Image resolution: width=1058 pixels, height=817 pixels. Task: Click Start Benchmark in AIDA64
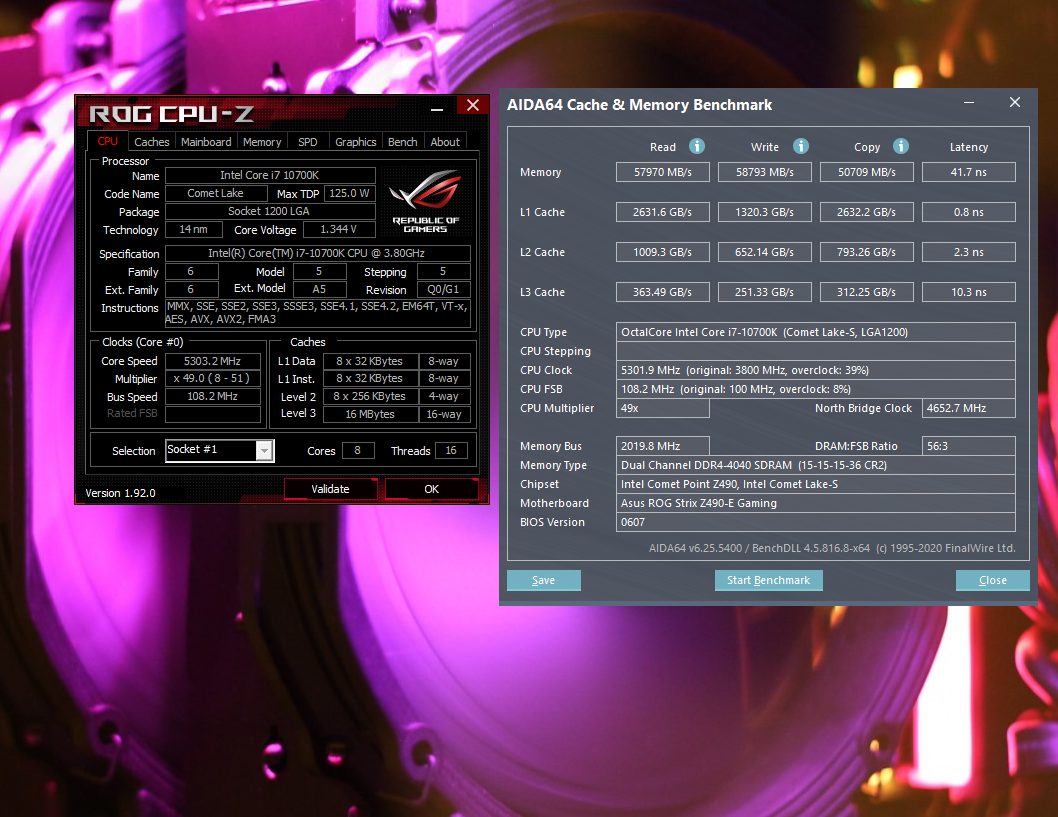(x=769, y=580)
